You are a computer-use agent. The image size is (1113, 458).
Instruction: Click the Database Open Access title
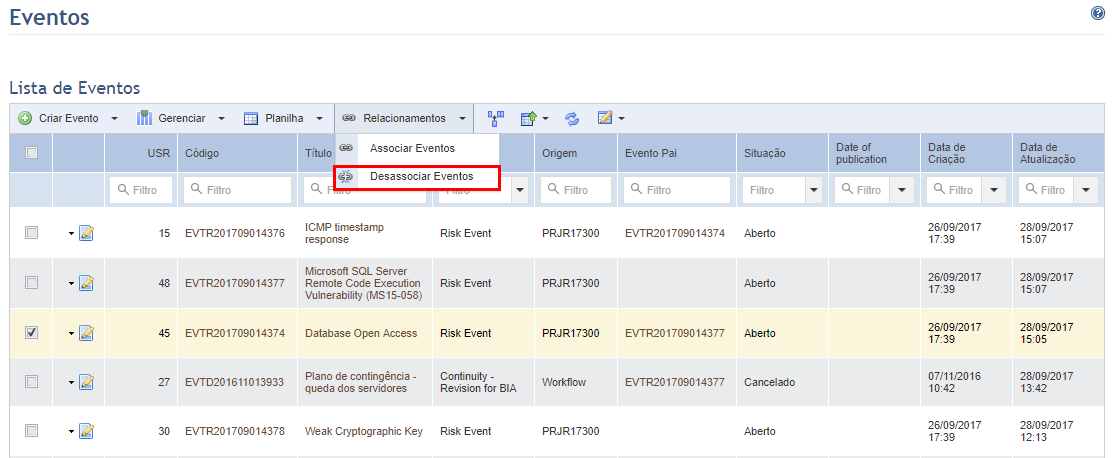tap(361, 333)
